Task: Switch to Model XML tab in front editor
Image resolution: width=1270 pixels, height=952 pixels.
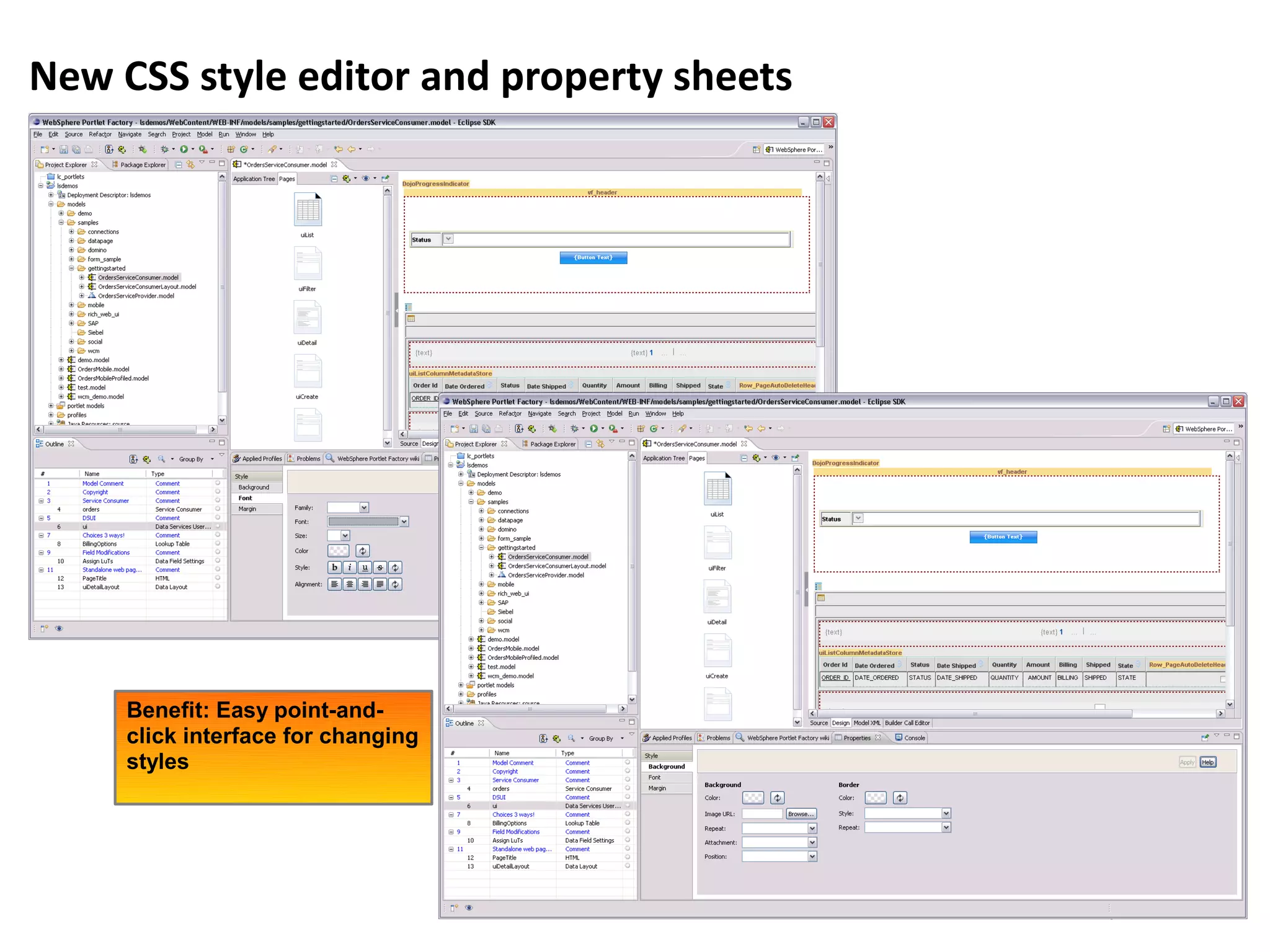Action: (x=867, y=723)
